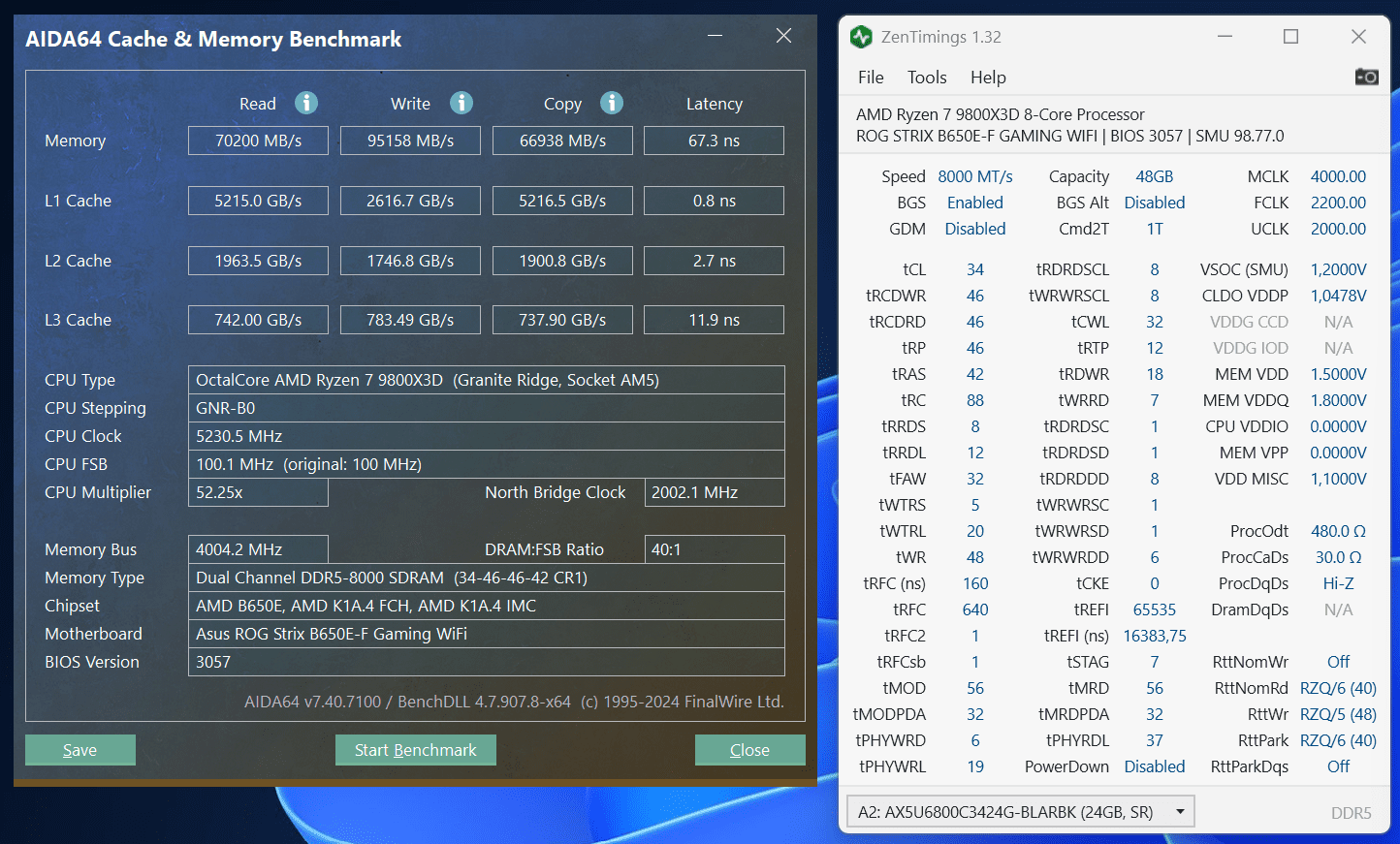Viewport: 1400px width, 844px height.
Task: Click the DRAM:FSB Ratio field 40:1
Action: click(x=715, y=549)
